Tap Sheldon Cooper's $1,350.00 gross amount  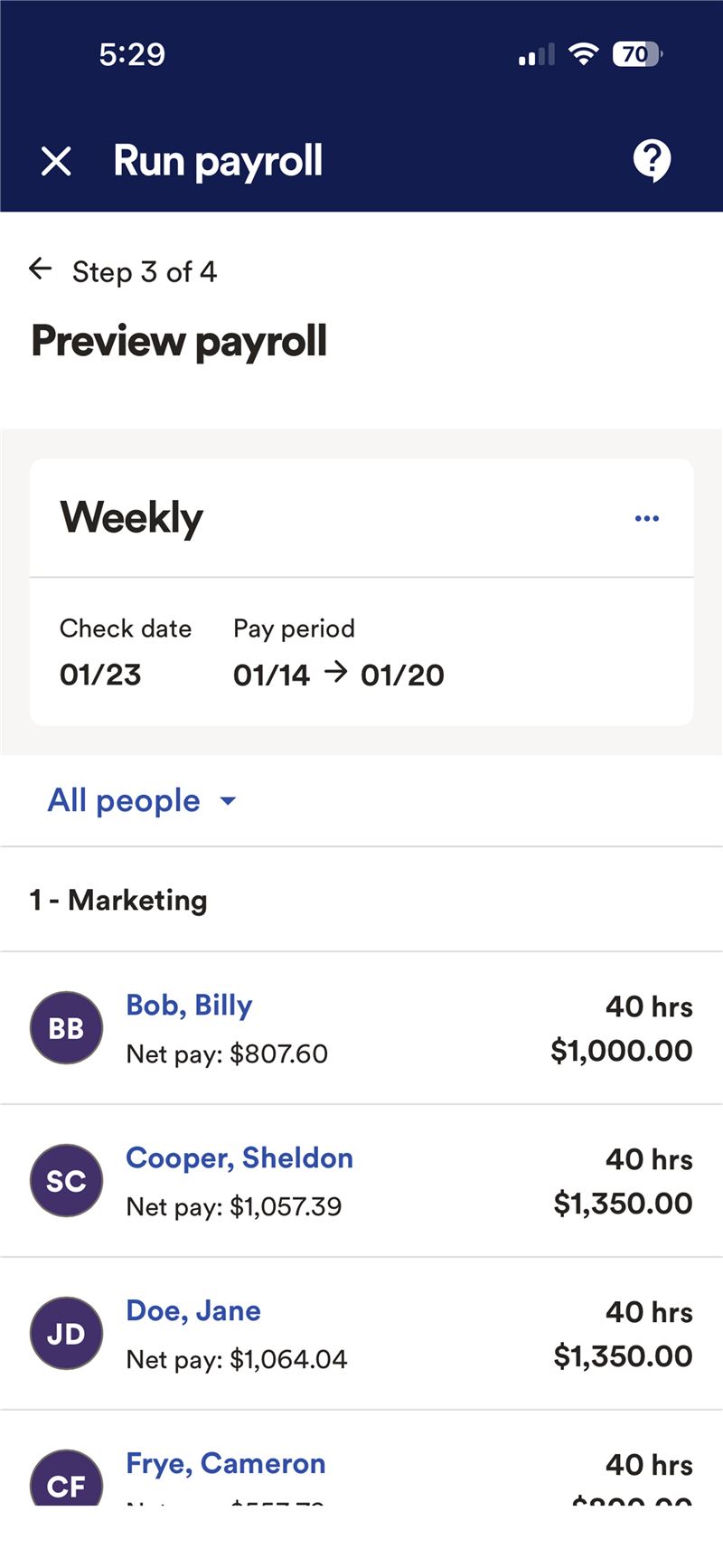tap(623, 1204)
